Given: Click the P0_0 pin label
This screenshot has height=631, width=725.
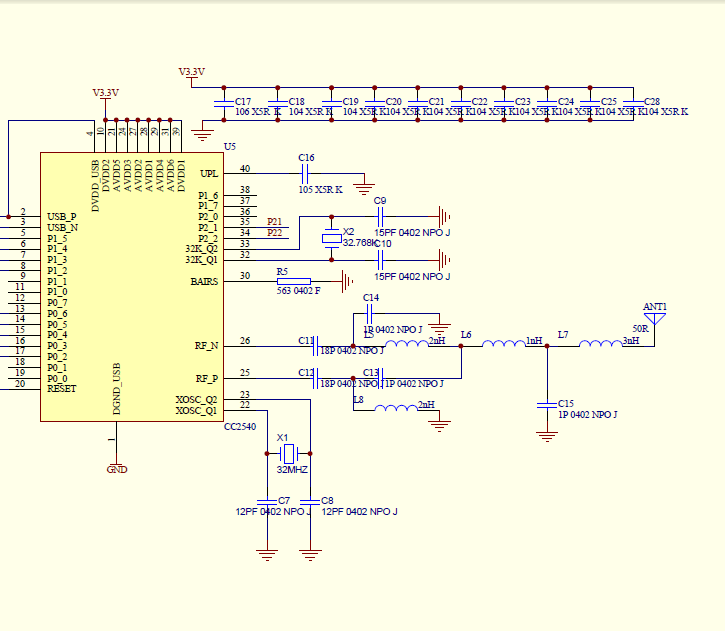Looking at the screenshot, I should point(57,379).
